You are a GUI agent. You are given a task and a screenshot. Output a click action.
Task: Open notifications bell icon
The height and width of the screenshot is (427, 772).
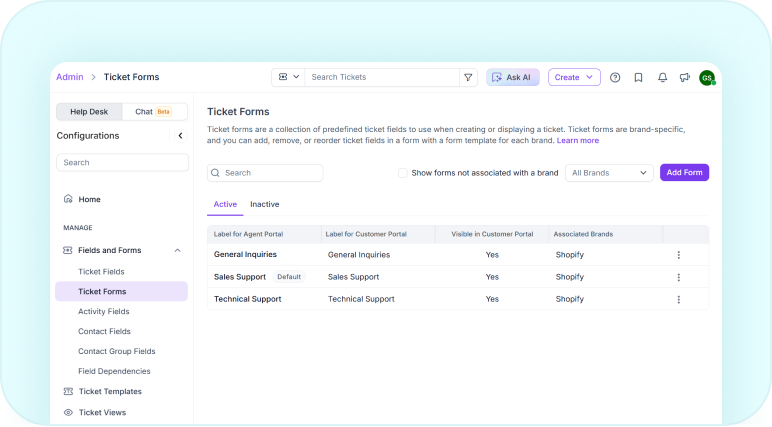(x=663, y=77)
